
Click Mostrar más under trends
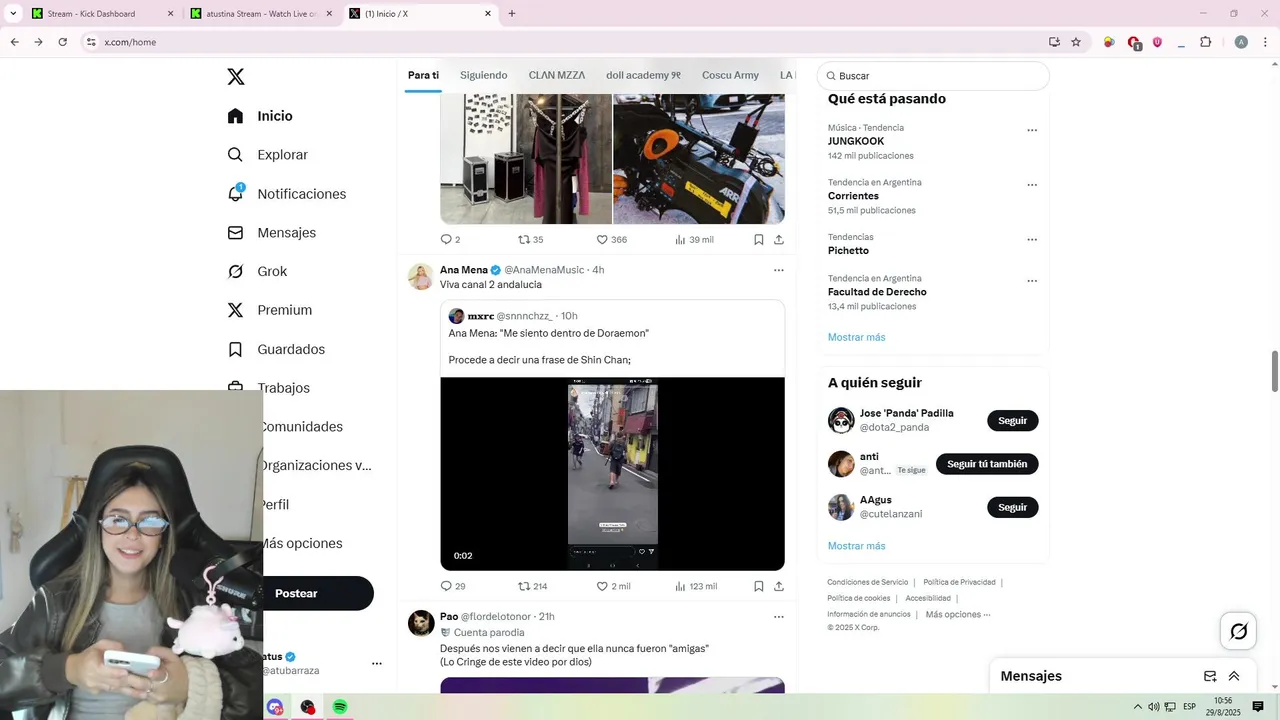coord(857,337)
